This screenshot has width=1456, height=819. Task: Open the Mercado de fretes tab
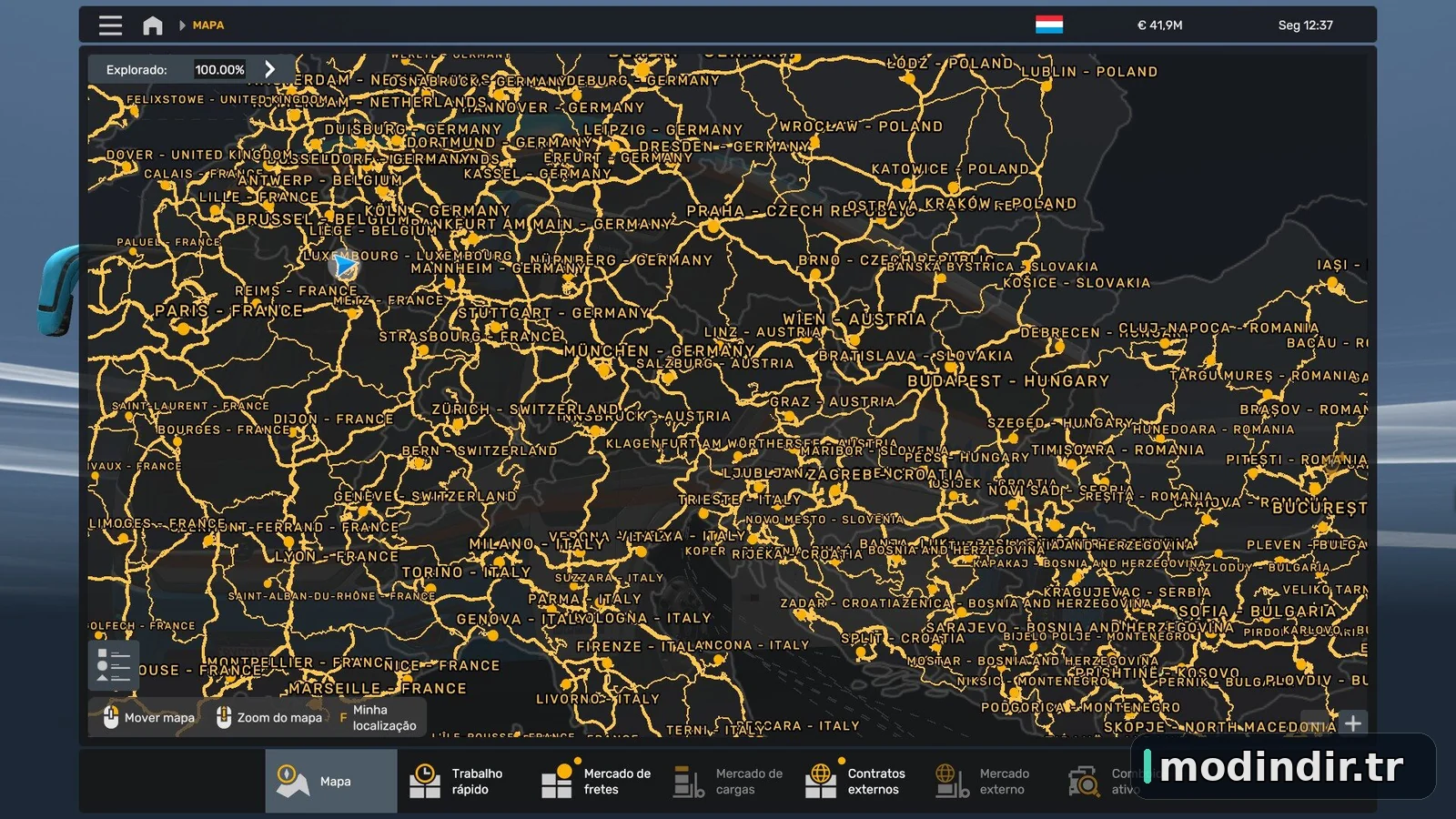(594, 781)
